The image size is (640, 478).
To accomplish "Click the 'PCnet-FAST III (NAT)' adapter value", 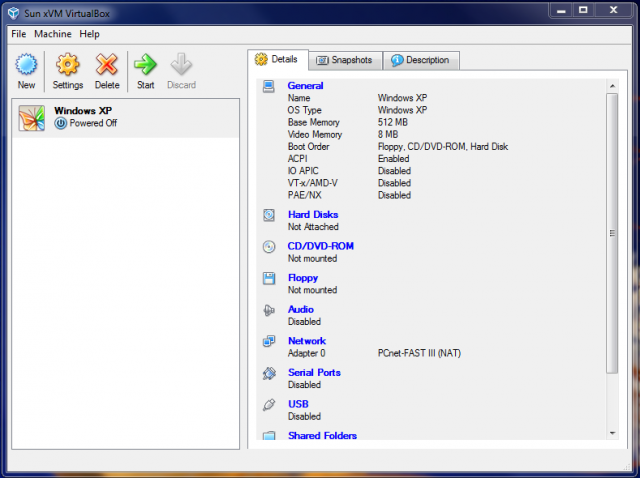I will (x=419, y=353).
